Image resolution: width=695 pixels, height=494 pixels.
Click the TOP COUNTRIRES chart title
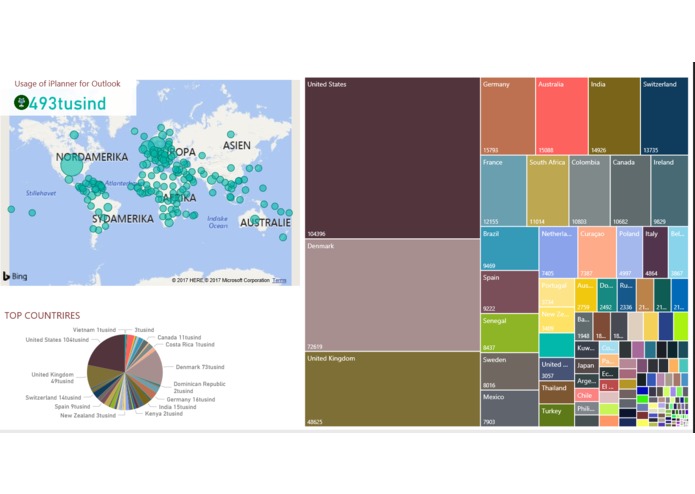click(x=42, y=315)
